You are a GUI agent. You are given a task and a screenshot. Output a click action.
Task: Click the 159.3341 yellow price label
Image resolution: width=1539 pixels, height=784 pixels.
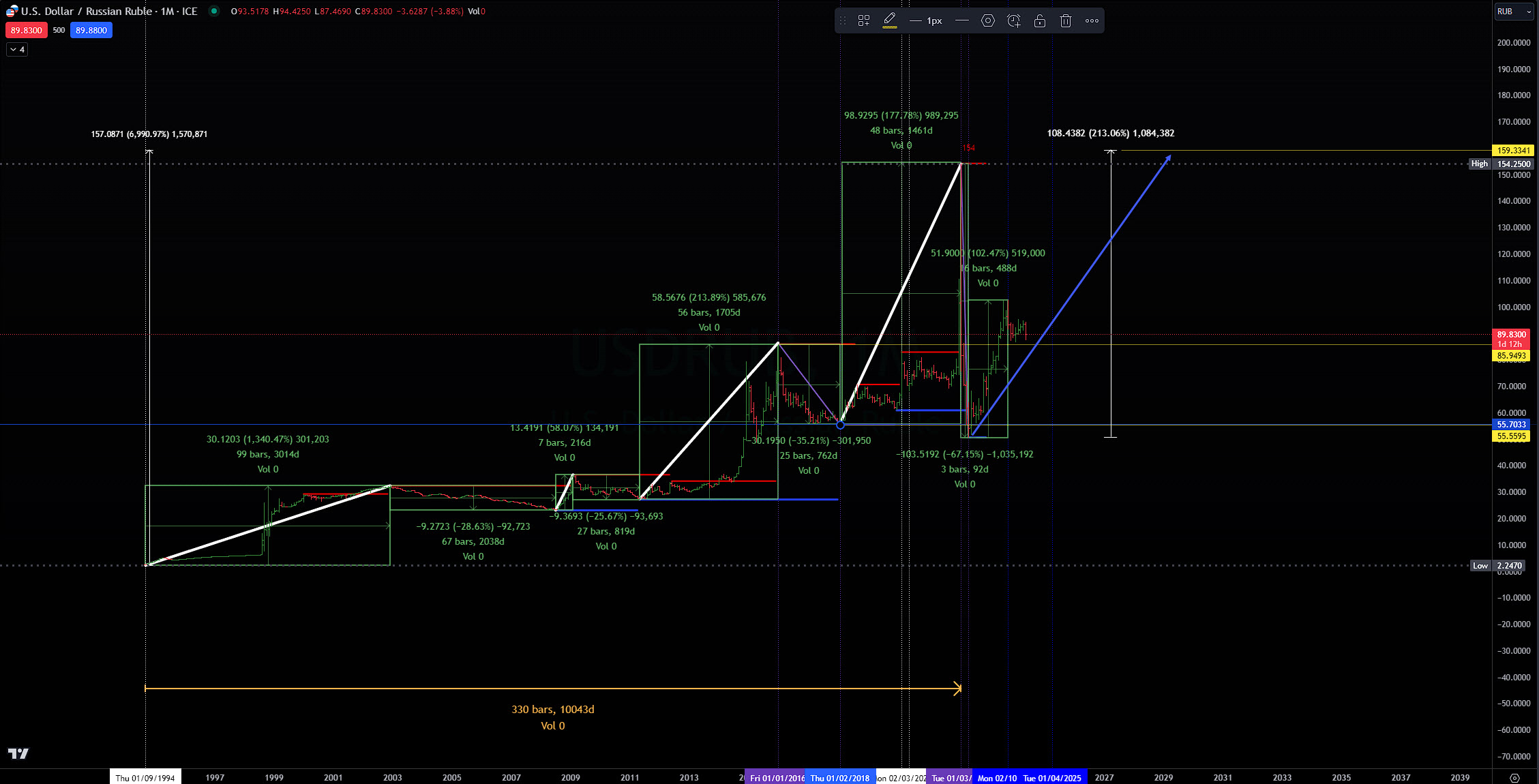(x=1512, y=150)
